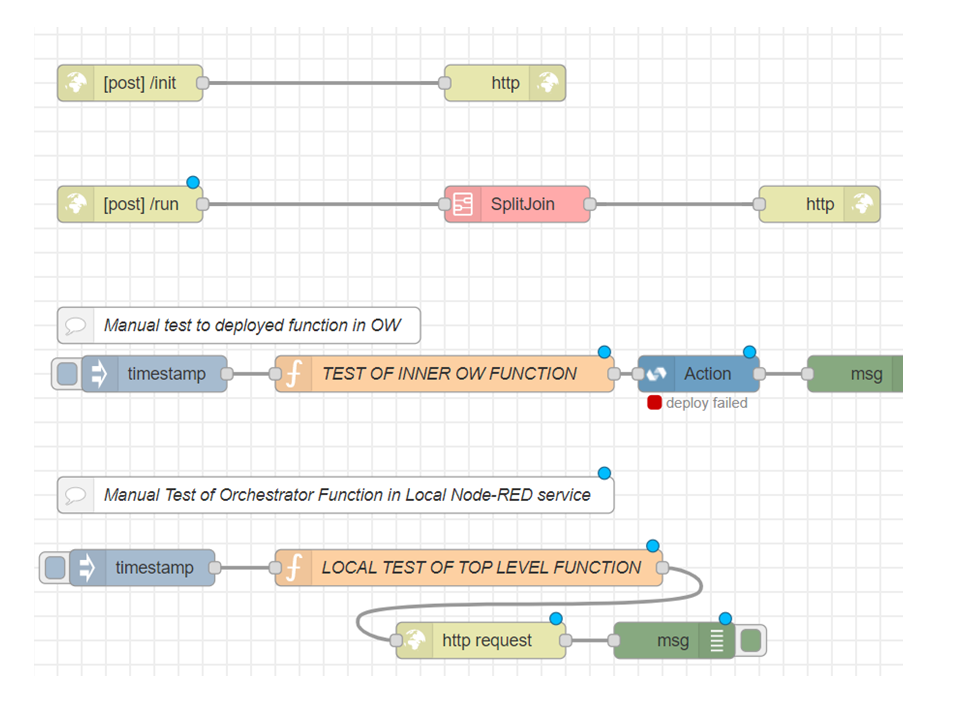Click the globe icon on [post] /run node

[76, 204]
